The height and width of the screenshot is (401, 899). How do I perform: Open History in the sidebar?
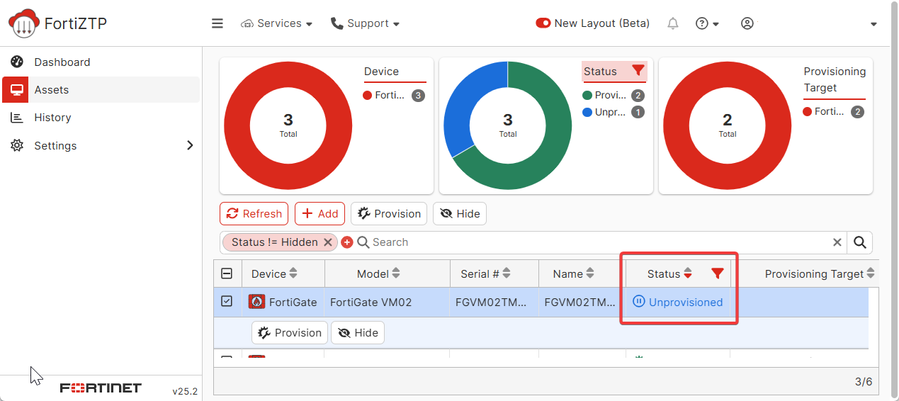coord(52,118)
